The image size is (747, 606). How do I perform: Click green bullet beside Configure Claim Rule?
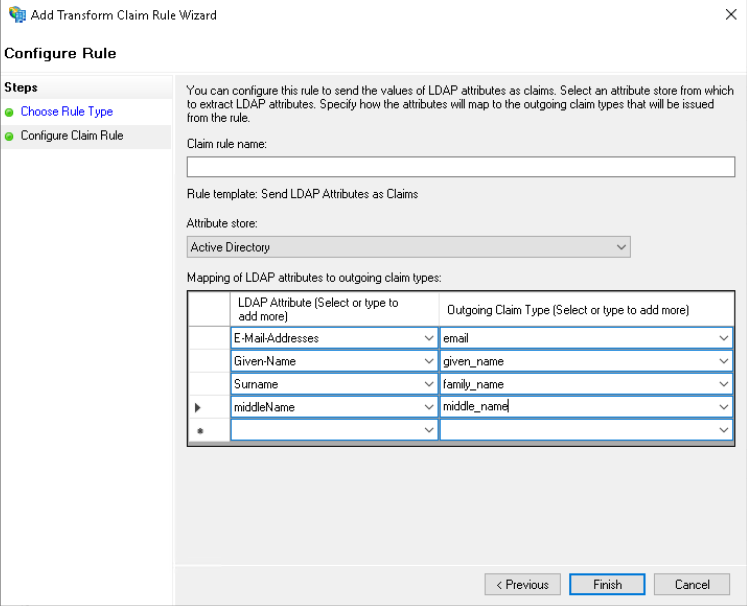(10, 136)
